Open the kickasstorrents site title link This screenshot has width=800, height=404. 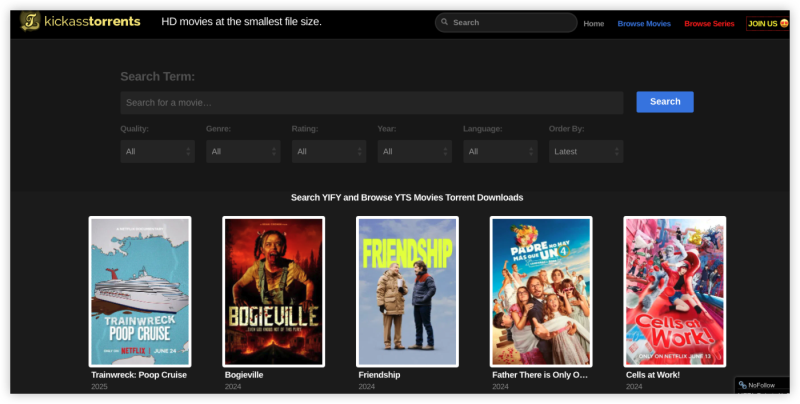(x=92, y=21)
